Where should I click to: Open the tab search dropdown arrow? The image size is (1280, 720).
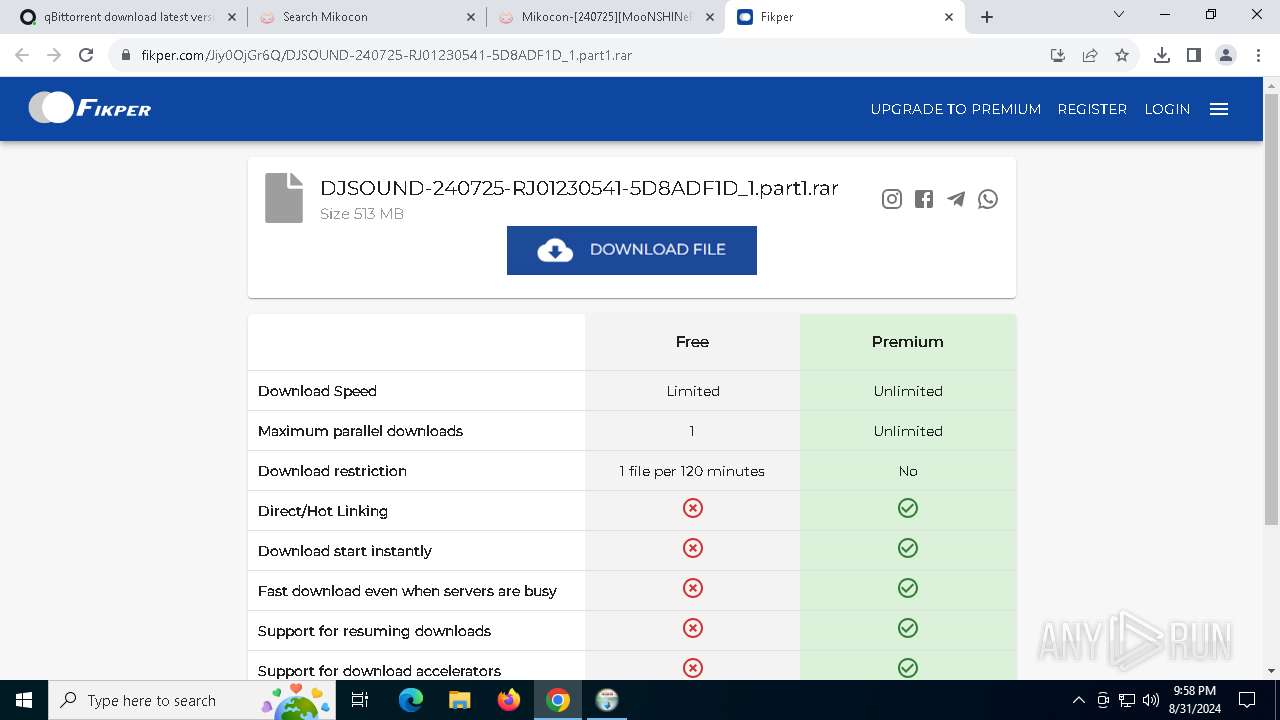1119,15
